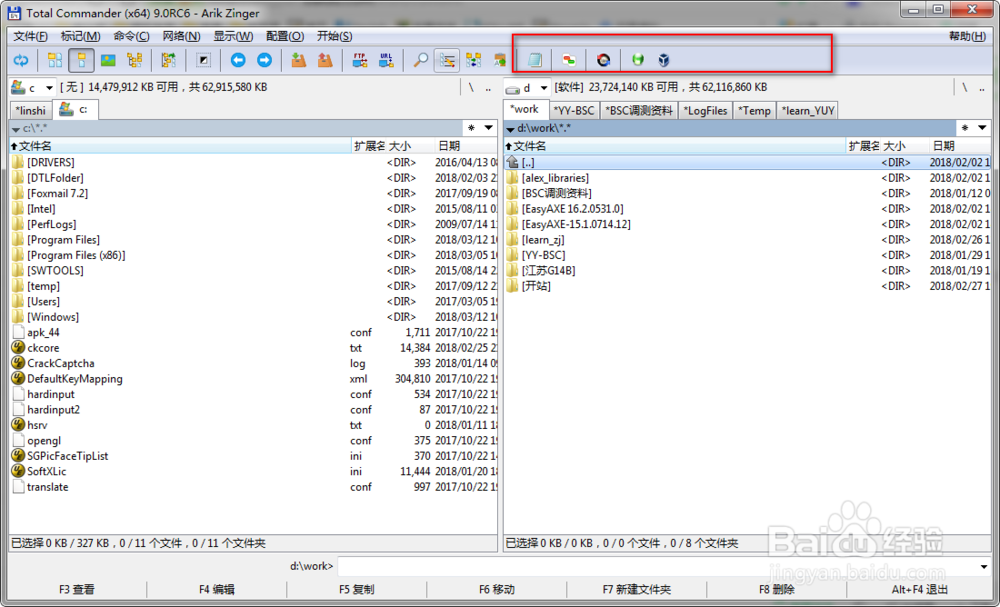1000x607 pixels.
Task: Open the 显示(W) menu
Action: pos(233,36)
